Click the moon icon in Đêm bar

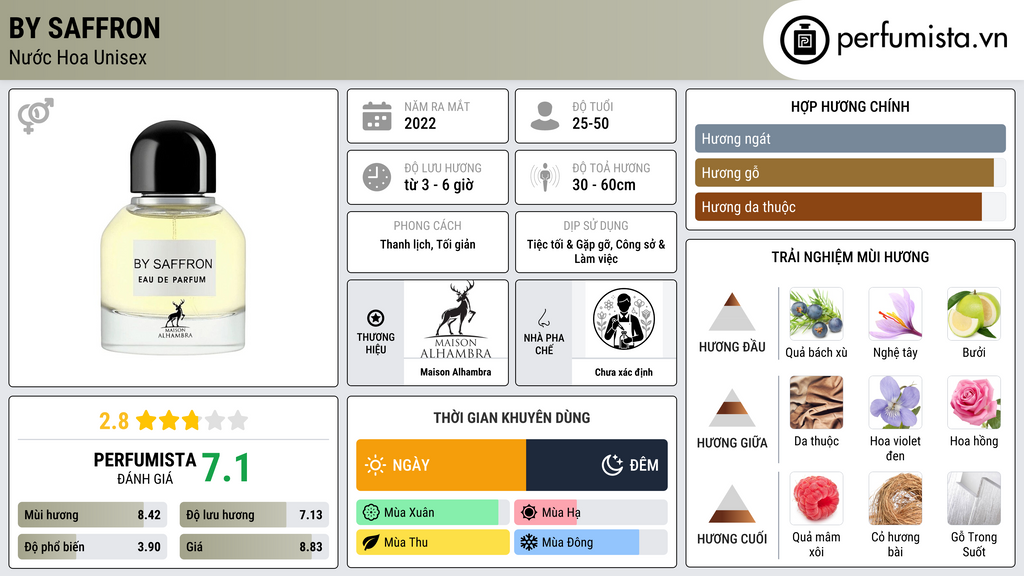click(612, 465)
